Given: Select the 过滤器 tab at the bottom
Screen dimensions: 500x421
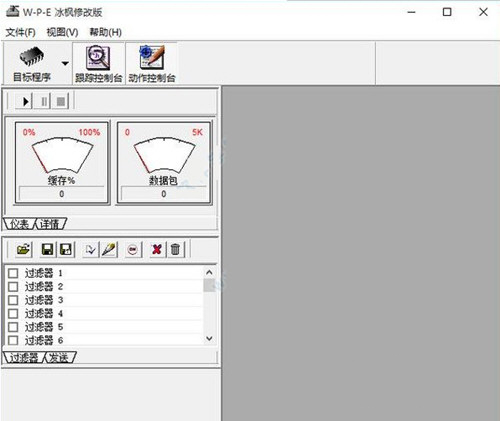Looking at the screenshot, I should pyautogui.click(x=23, y=358).
